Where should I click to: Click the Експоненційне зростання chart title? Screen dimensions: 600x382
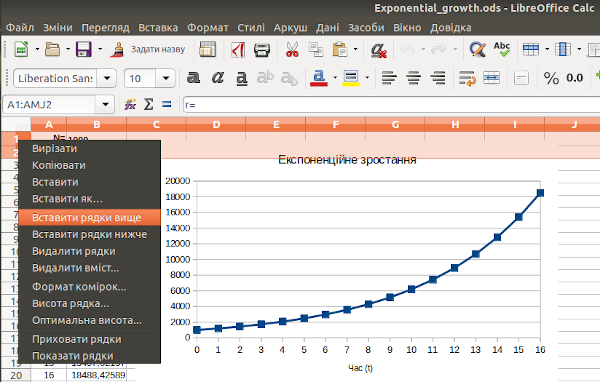(x=347, y=159)
